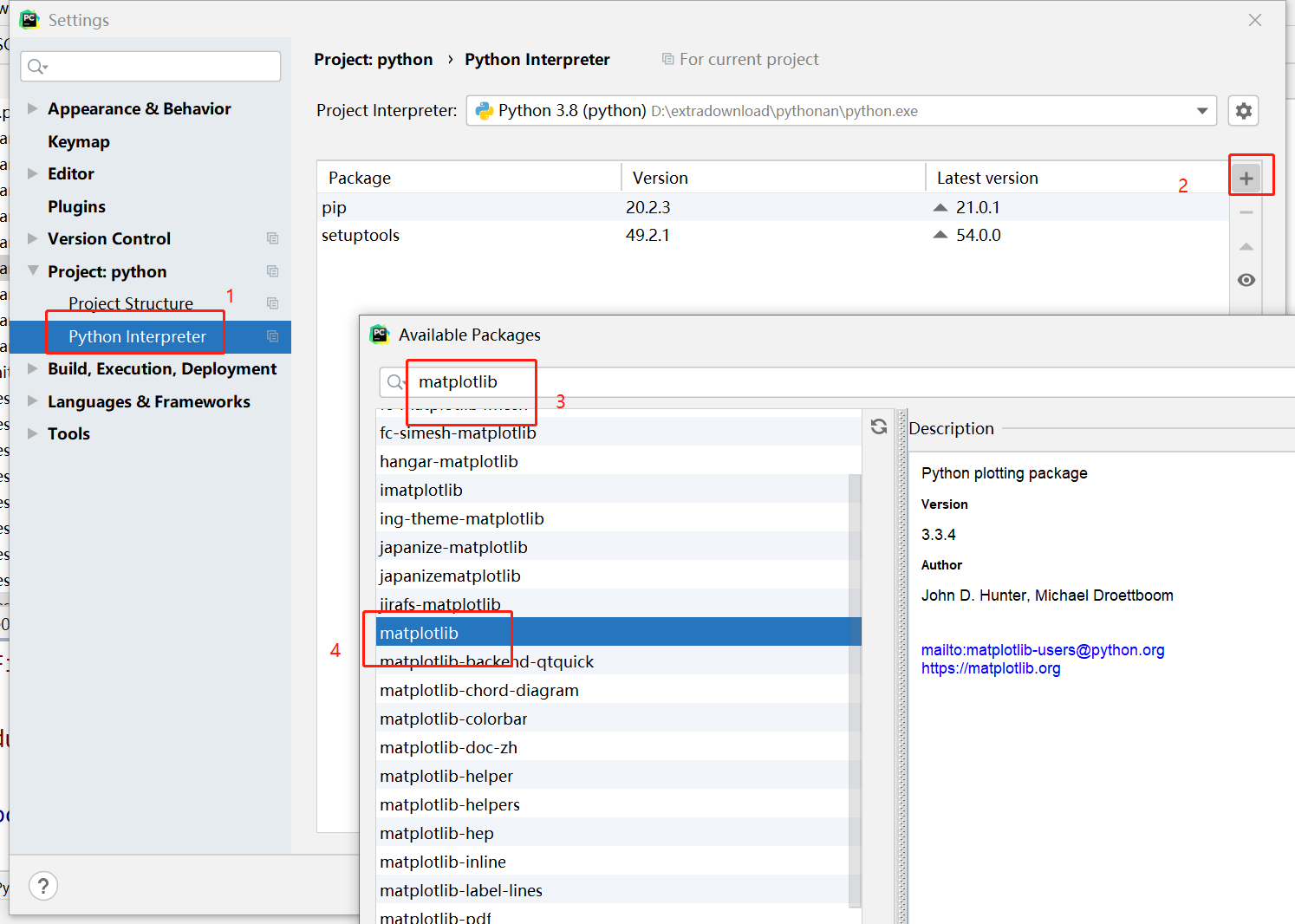Open Plugins settings page

[76, 206]
